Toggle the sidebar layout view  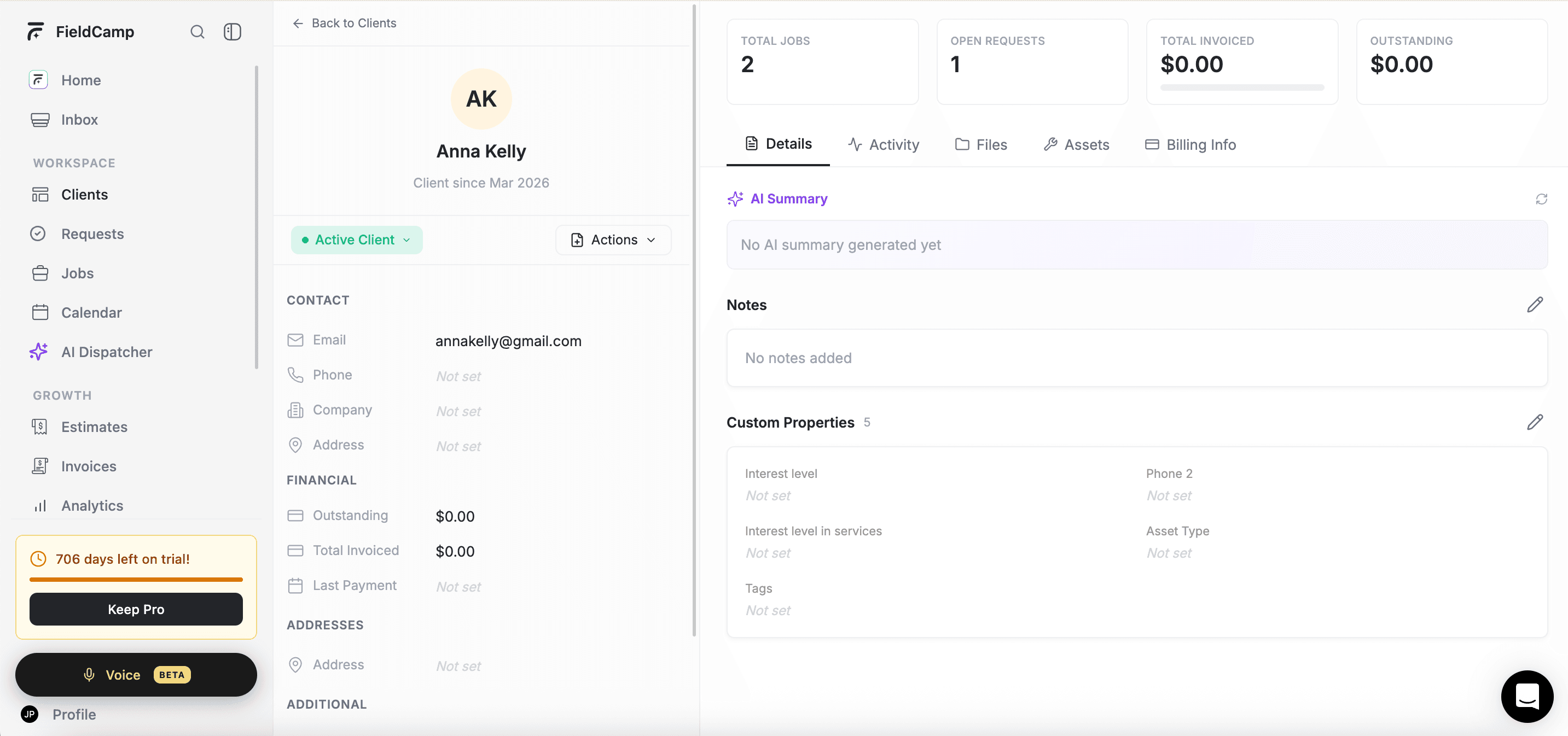pos(232,32)
